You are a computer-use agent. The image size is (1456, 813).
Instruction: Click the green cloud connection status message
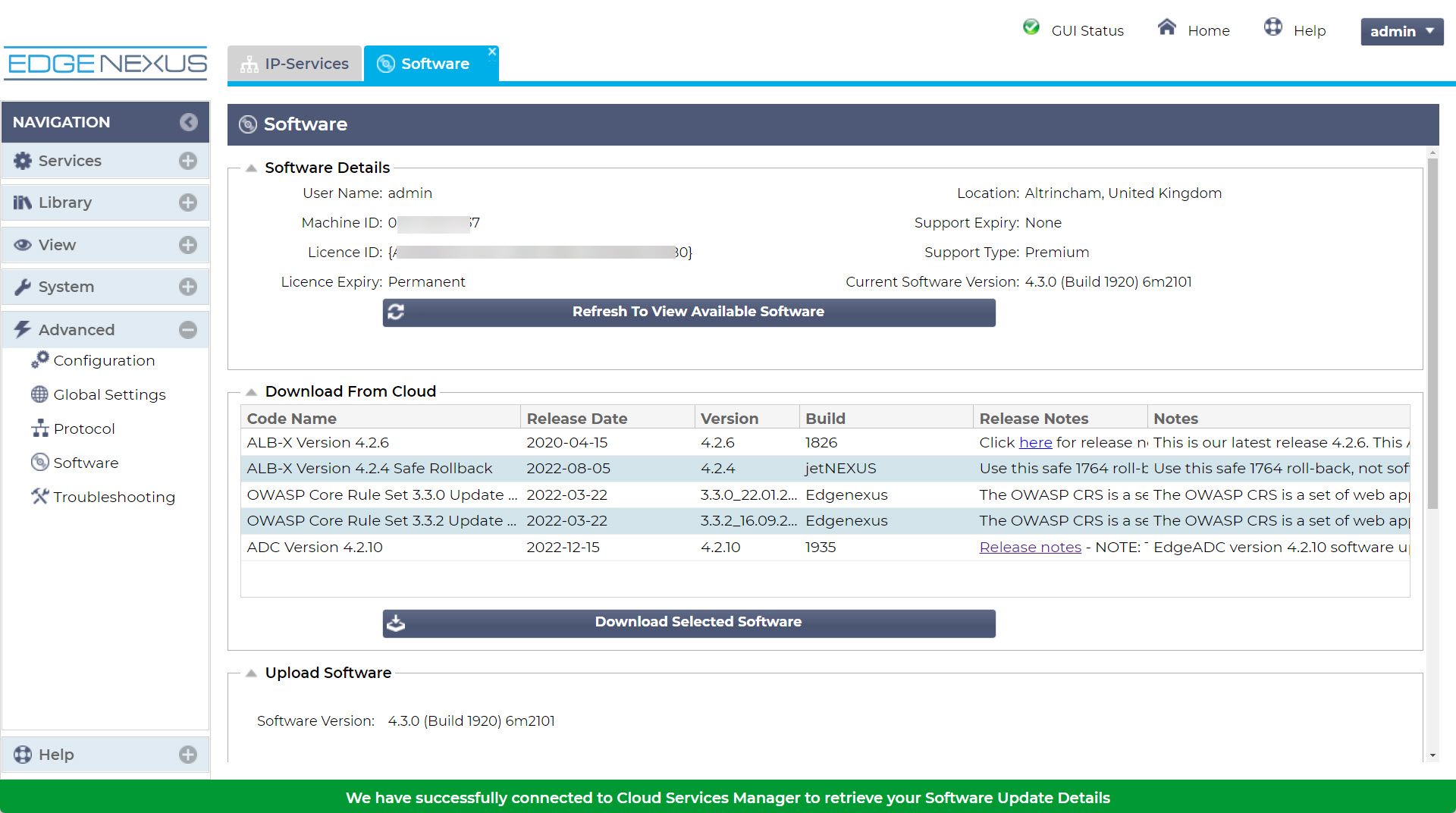coord(728,797)
